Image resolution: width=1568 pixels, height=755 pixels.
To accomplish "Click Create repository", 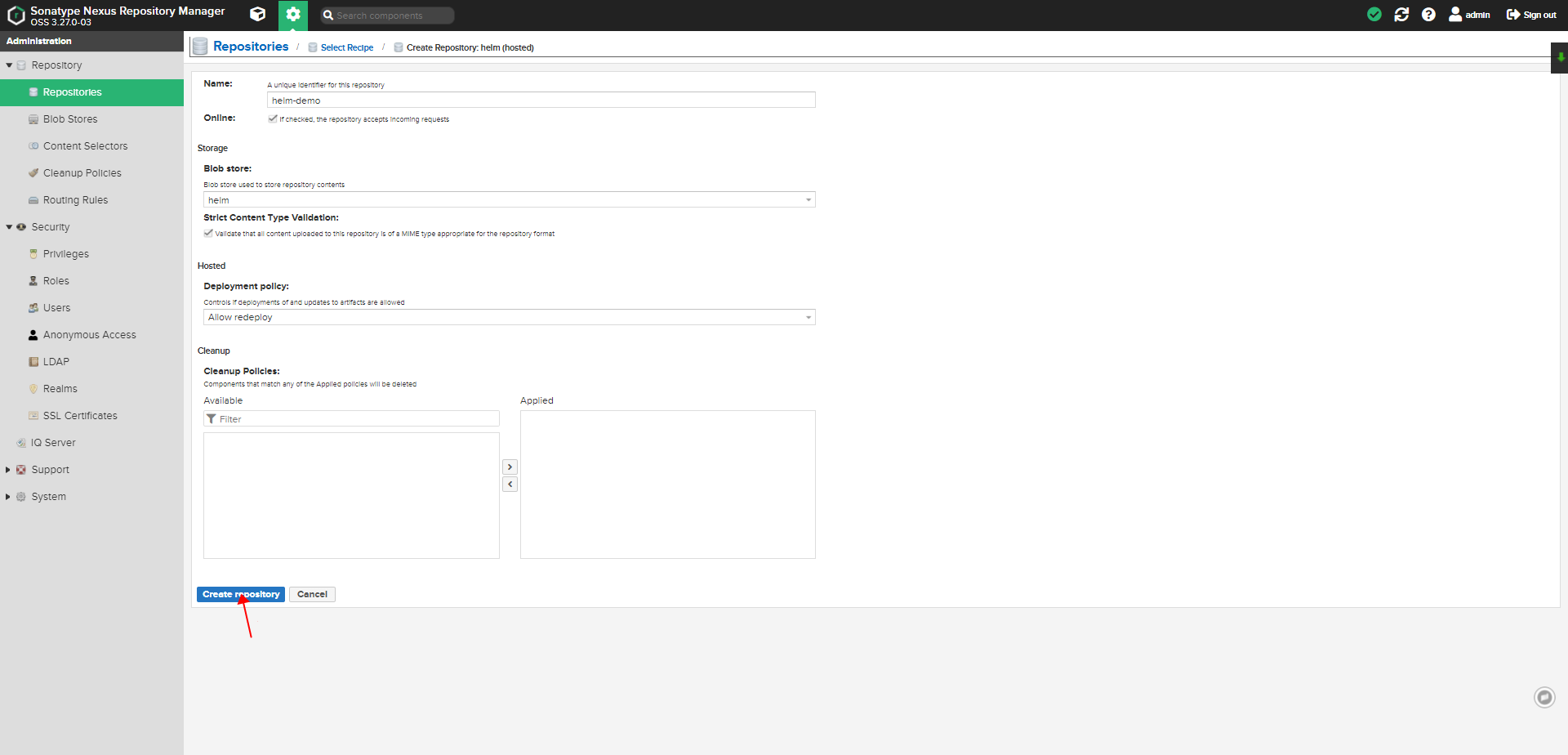I will pyautogui.click(x=241, y=594).
